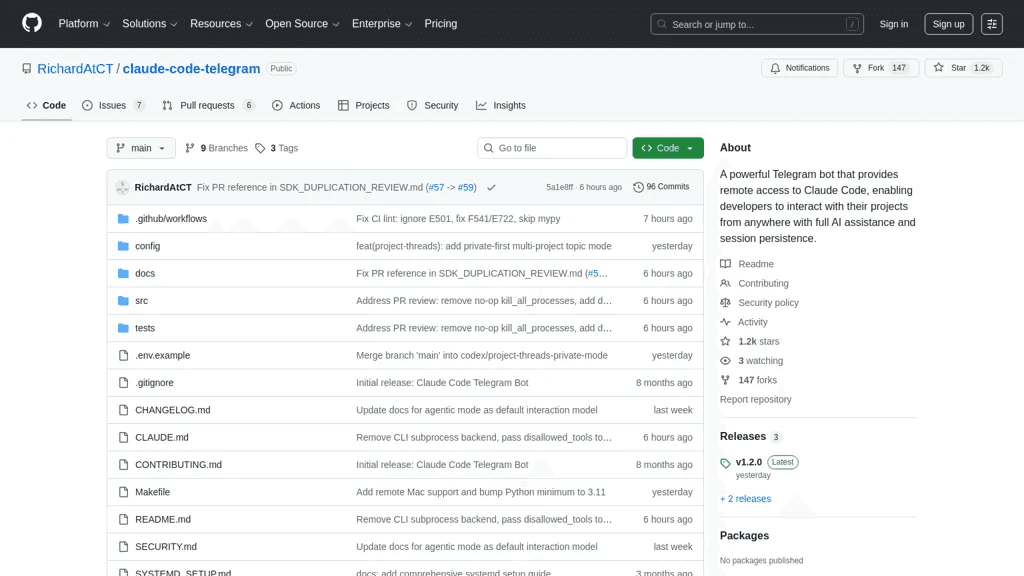1024x576 pixels.
Task: View the 3 Tags link
Action: [x=277, y=148]
